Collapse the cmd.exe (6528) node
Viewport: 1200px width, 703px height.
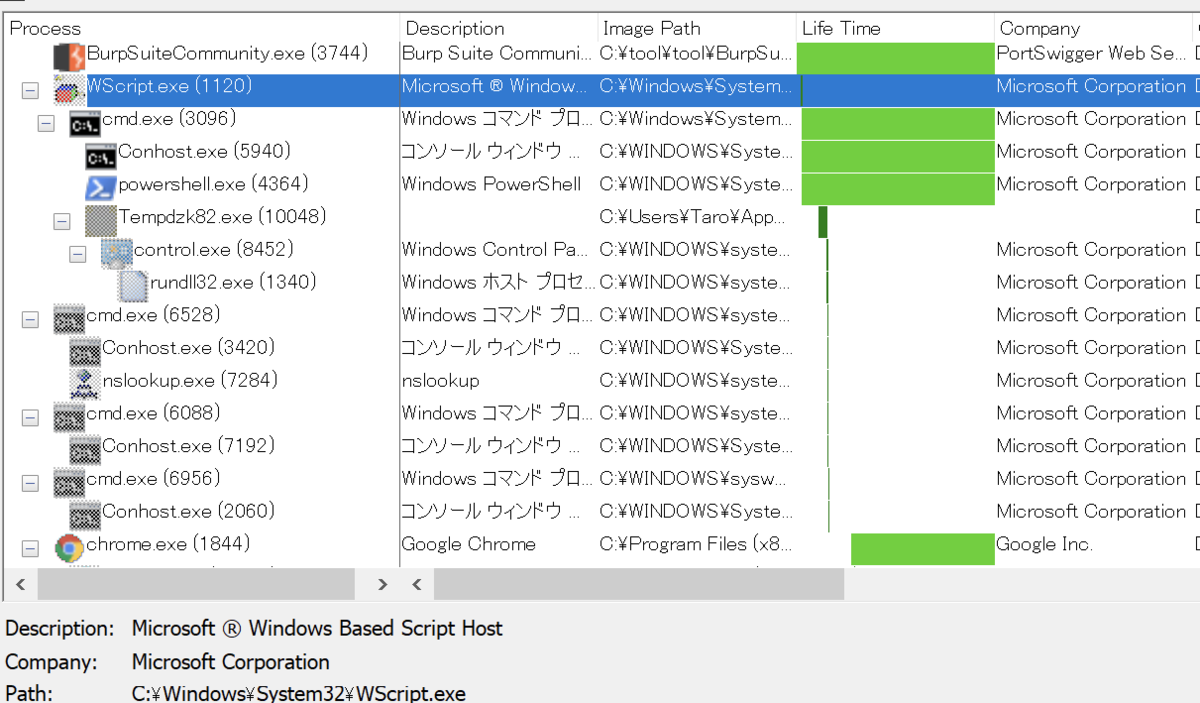pyautogui.click(x=30, y=319)
